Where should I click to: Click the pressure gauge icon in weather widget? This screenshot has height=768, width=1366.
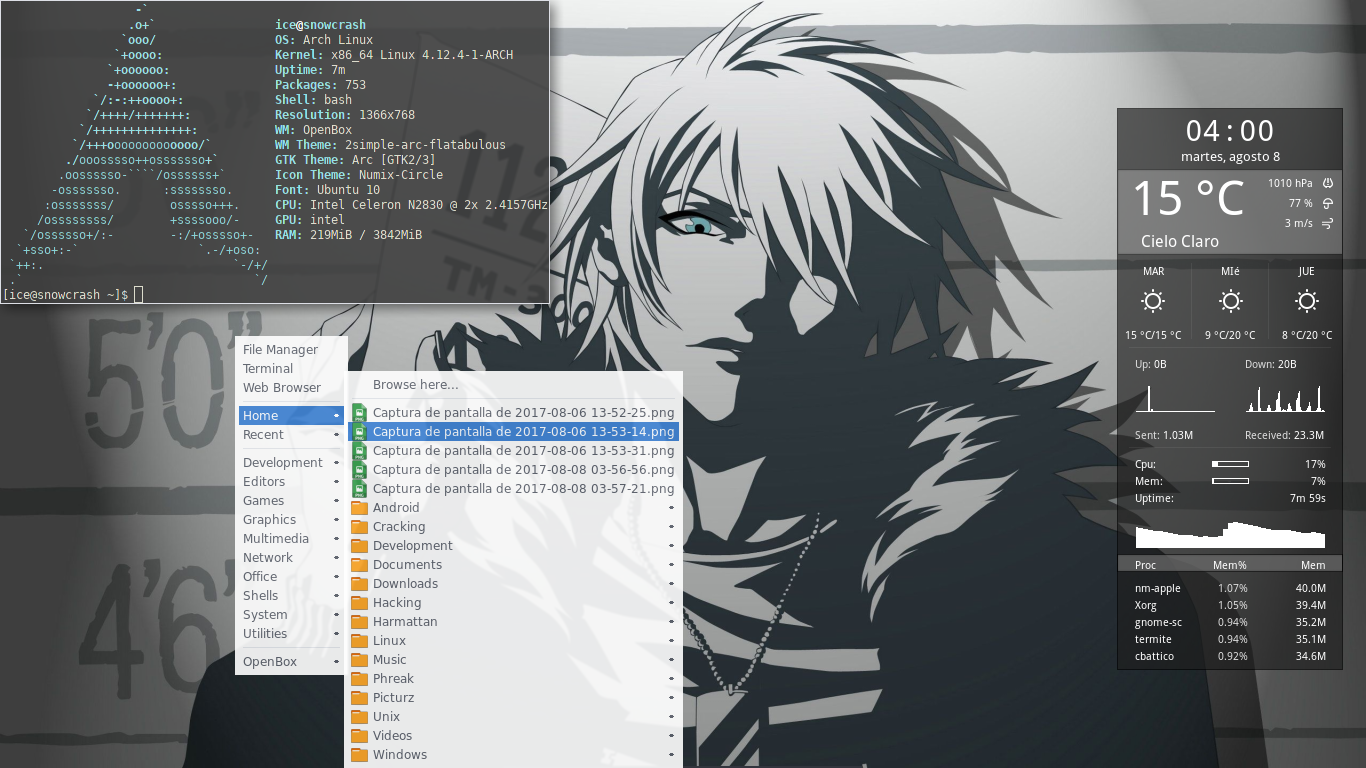coord(1328,183)
